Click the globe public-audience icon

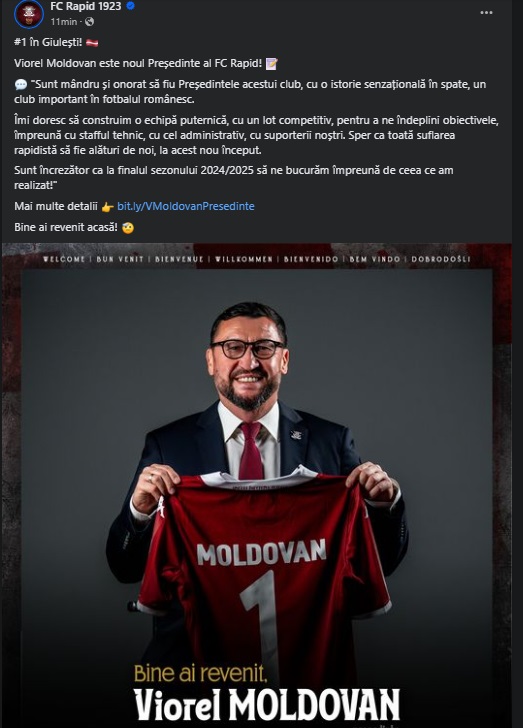tap(89, 21)
